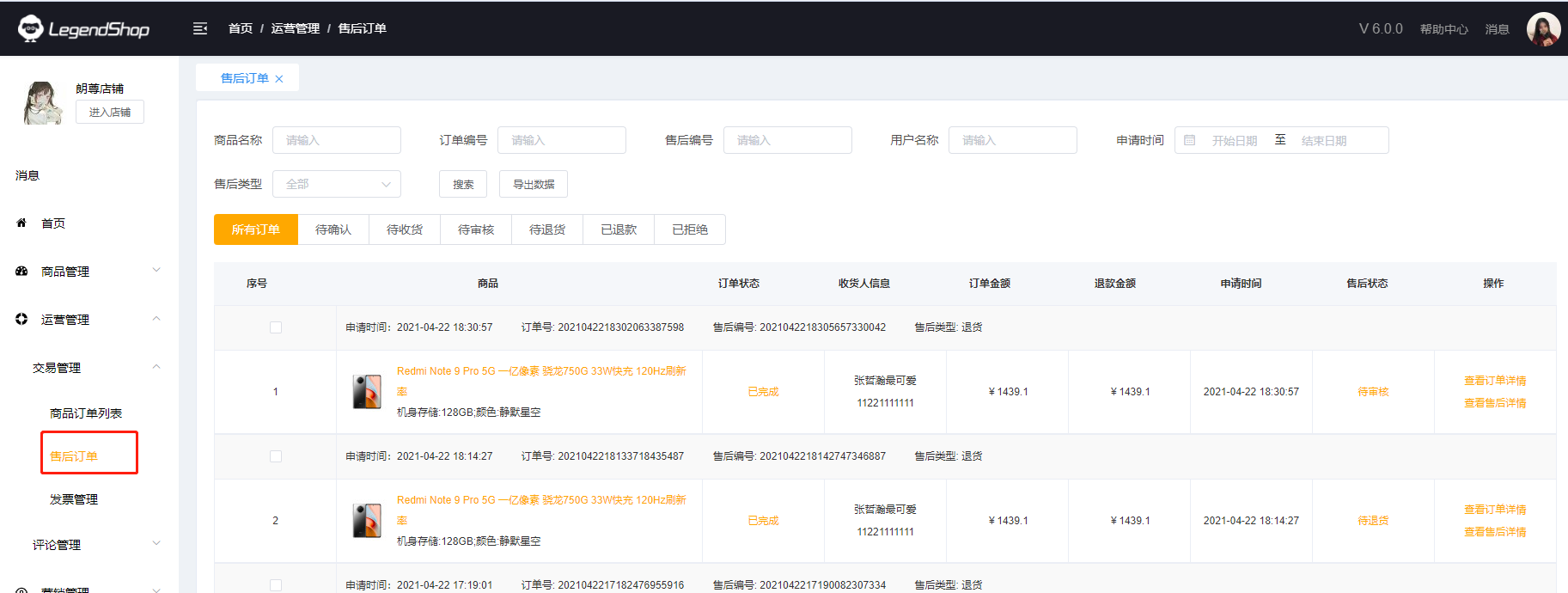Focus the 商品名称 input field
Screen dimensions: 1568x593
[x=337, y=140]
